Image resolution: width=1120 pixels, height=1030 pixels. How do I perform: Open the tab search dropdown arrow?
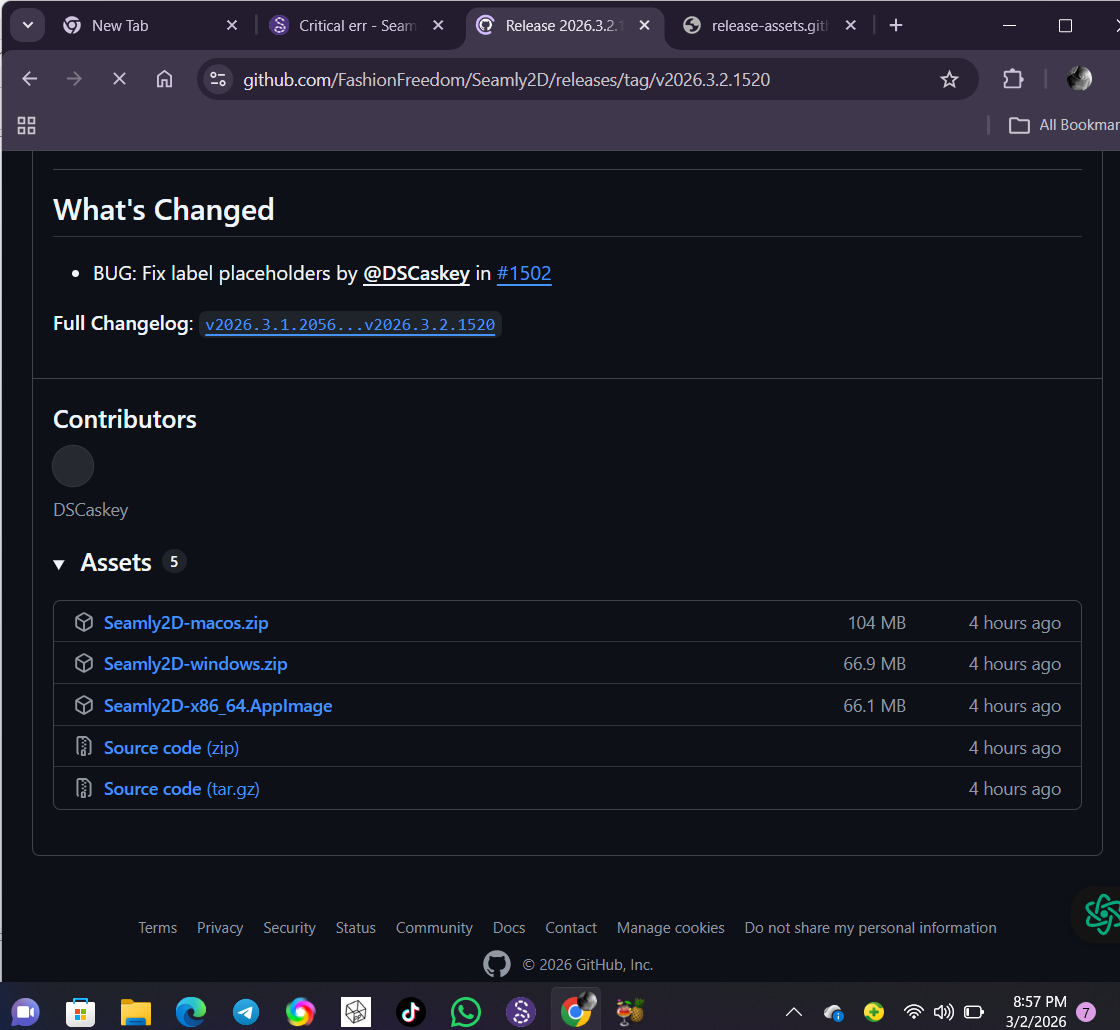(27, 26)
